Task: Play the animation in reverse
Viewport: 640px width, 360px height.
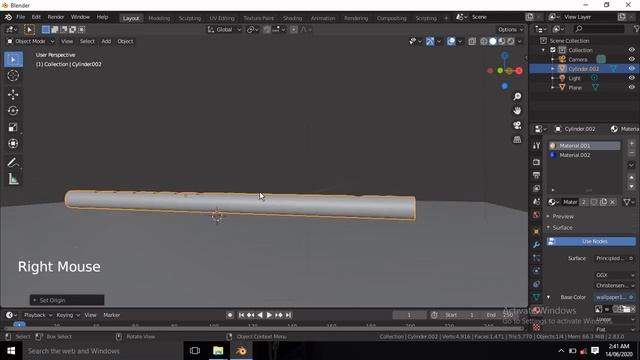Action: (x=260, y=315)
